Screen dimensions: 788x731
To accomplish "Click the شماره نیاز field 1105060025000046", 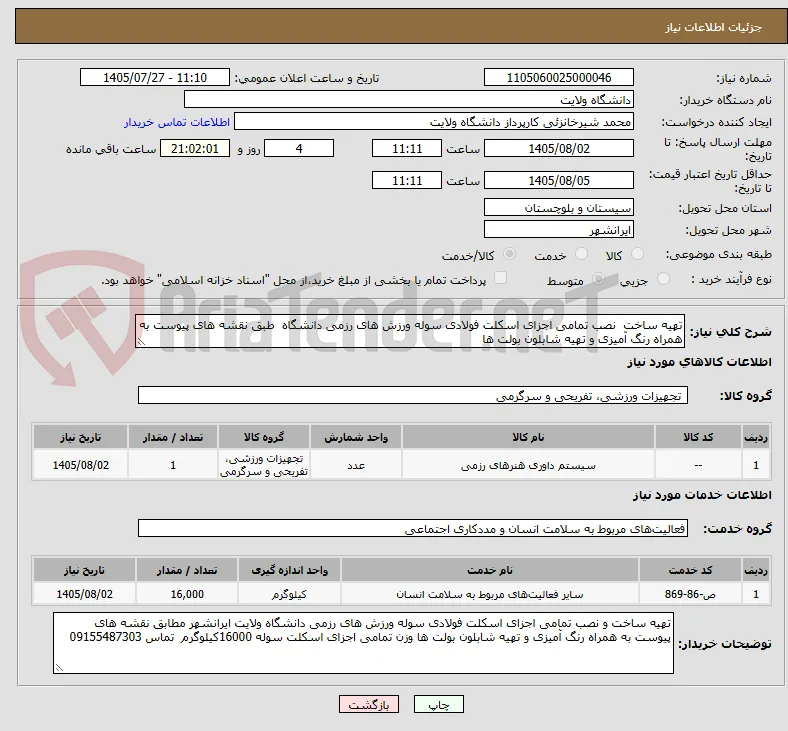I will (558, 78).
